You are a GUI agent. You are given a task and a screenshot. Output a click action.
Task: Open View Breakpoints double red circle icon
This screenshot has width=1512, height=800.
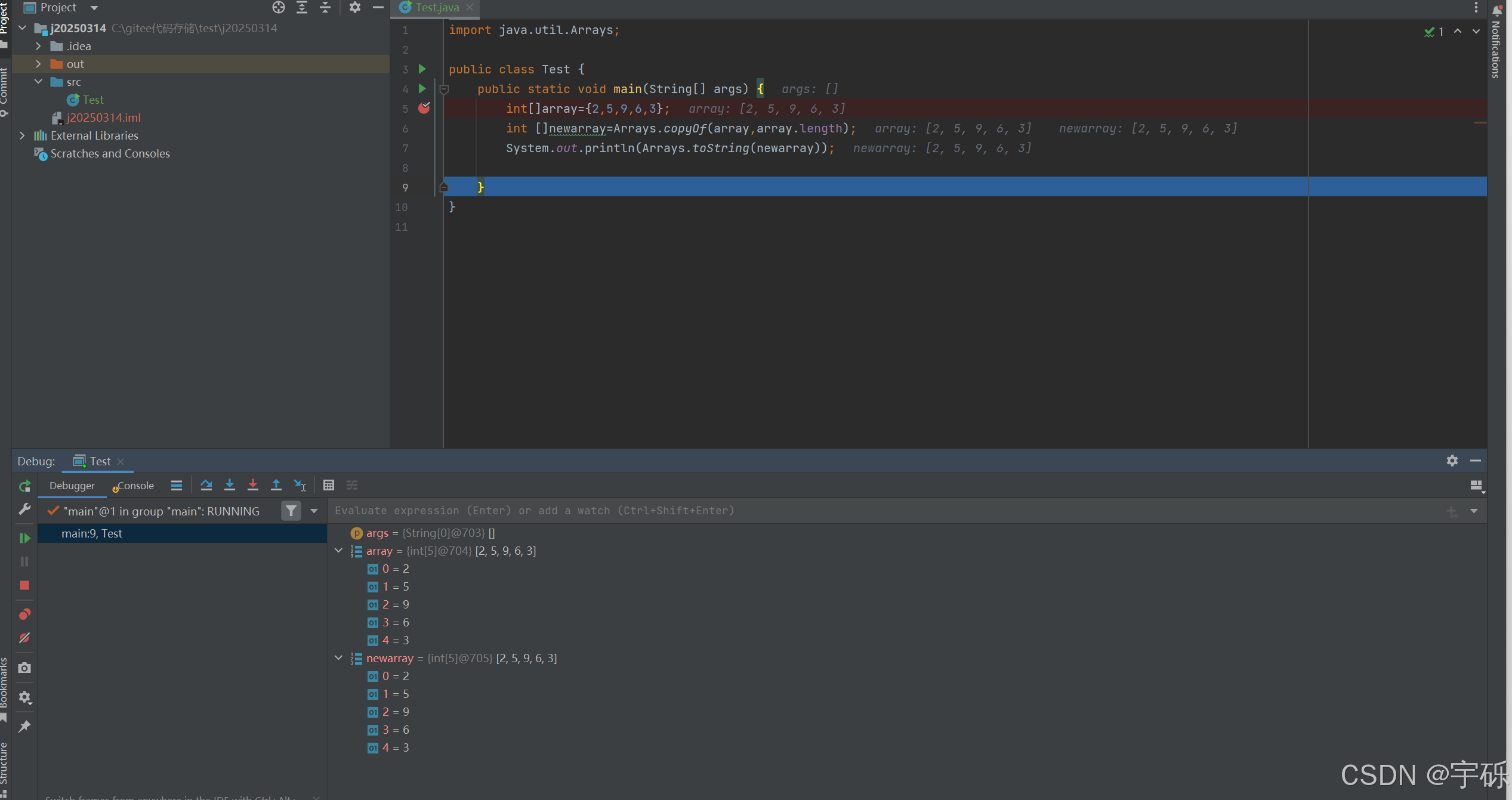coord(24,614)
